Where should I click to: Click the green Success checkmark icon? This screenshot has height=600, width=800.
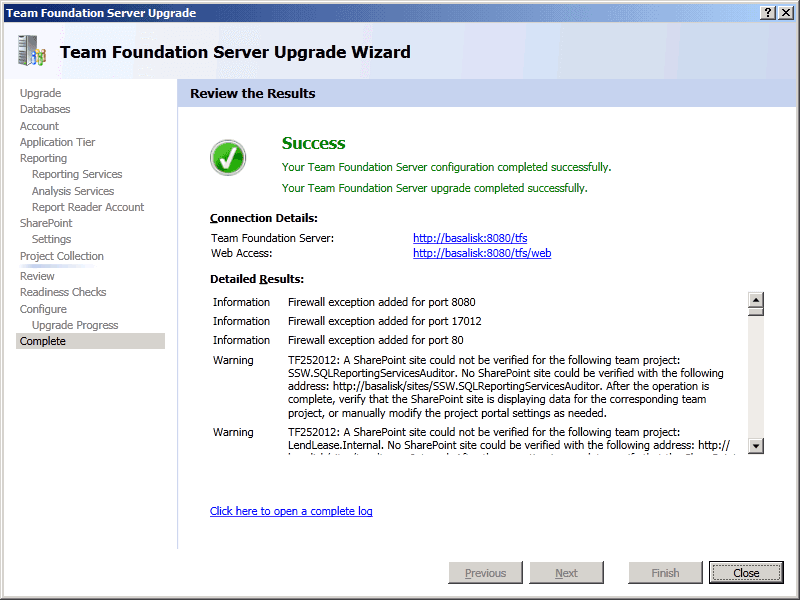click(x=228, y=158)
